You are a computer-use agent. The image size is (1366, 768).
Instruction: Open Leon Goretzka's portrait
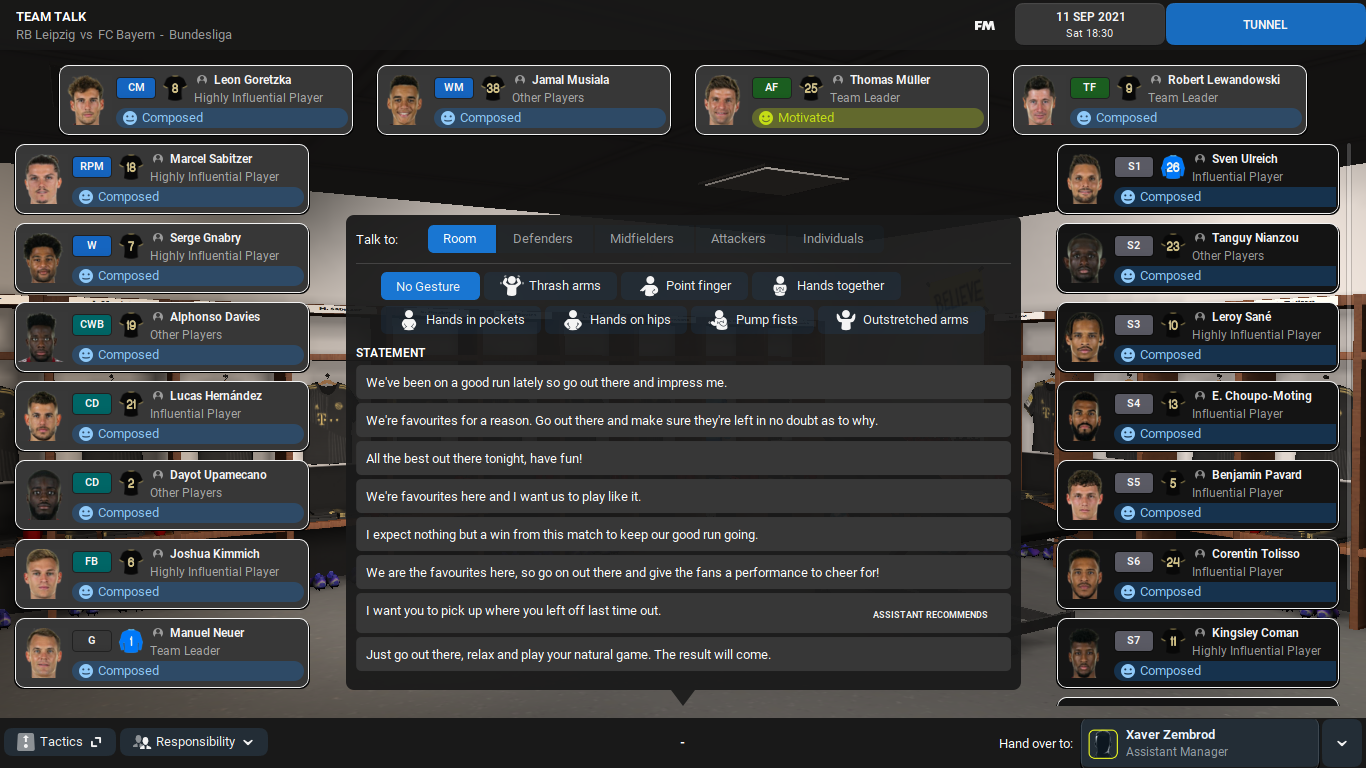(87, 99)
